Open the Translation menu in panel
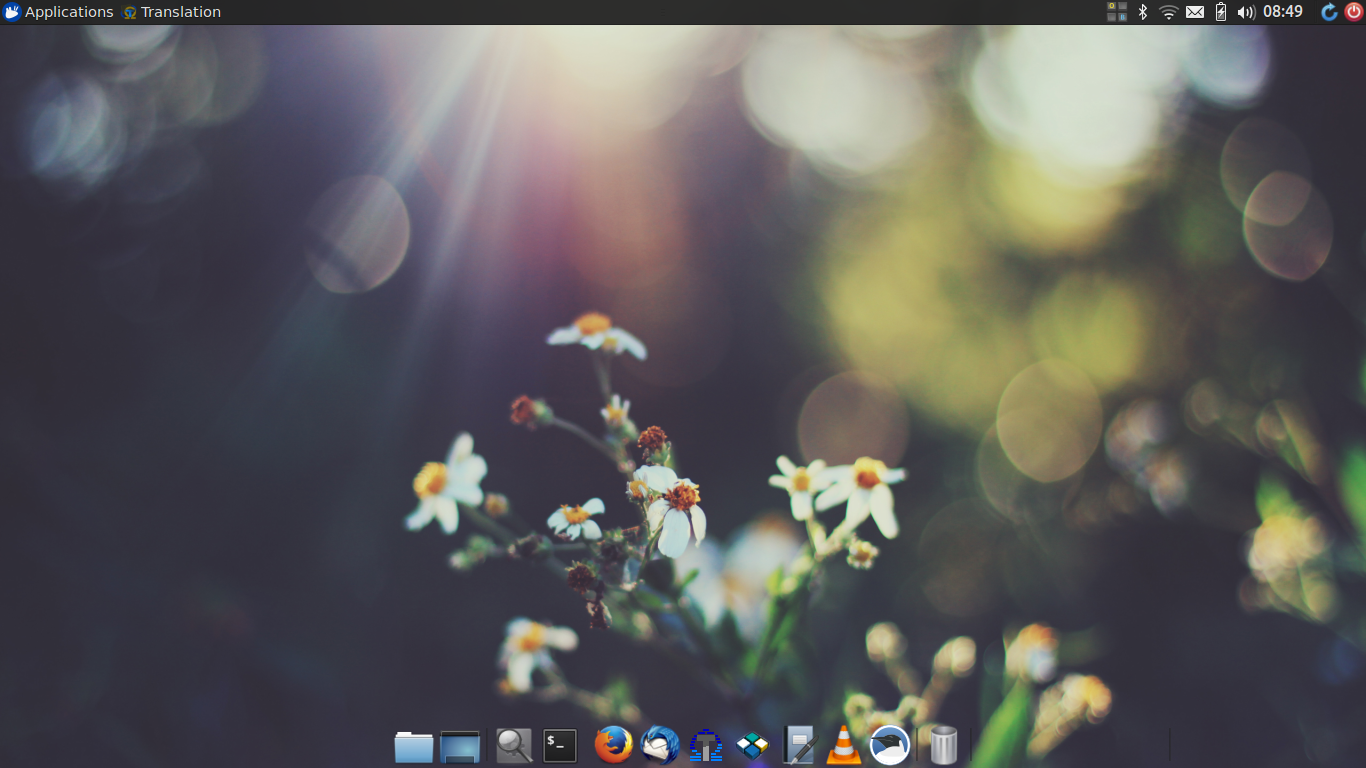 [171, 12]
